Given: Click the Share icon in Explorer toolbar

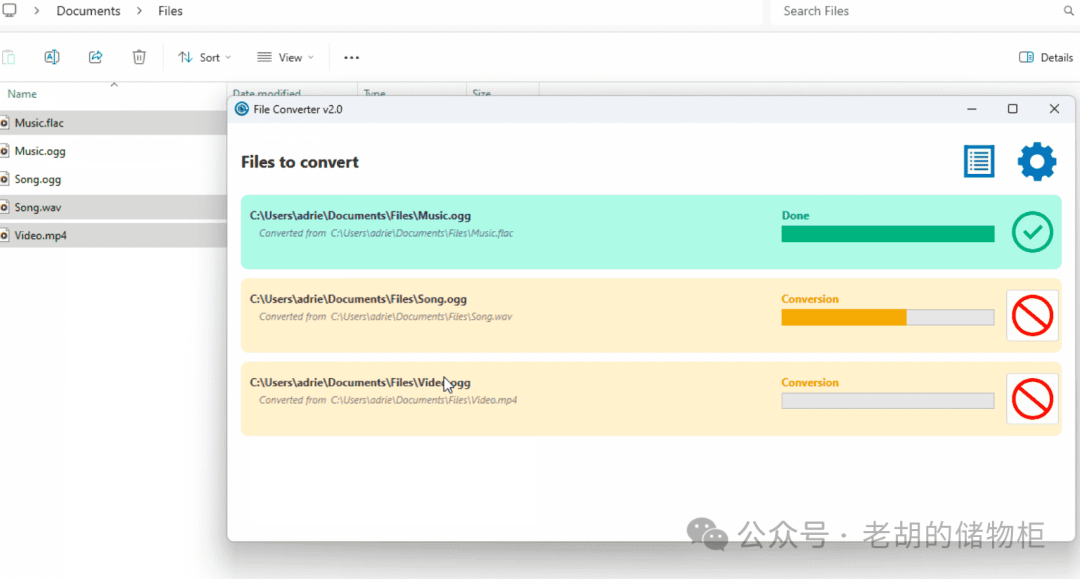Looking at the screenshot, I should 95,57.
